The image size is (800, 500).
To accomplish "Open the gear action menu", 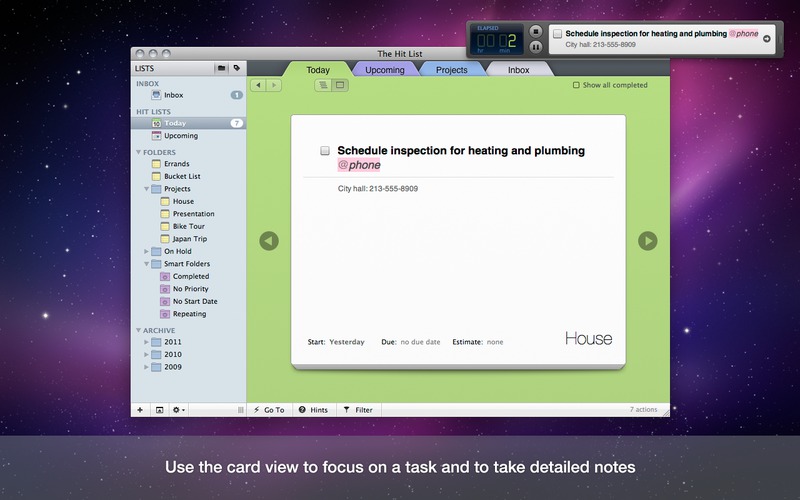I will click(x=179, y=410).
